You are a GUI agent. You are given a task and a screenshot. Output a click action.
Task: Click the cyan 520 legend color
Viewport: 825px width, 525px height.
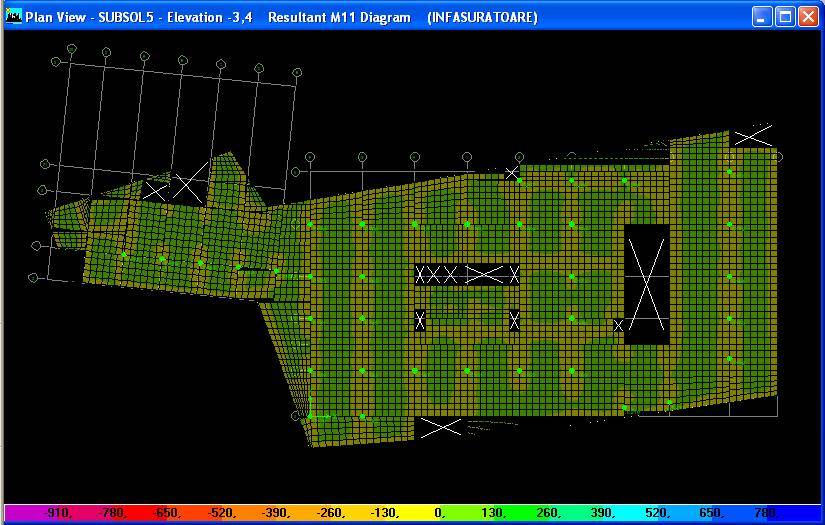tap(655, 513)
